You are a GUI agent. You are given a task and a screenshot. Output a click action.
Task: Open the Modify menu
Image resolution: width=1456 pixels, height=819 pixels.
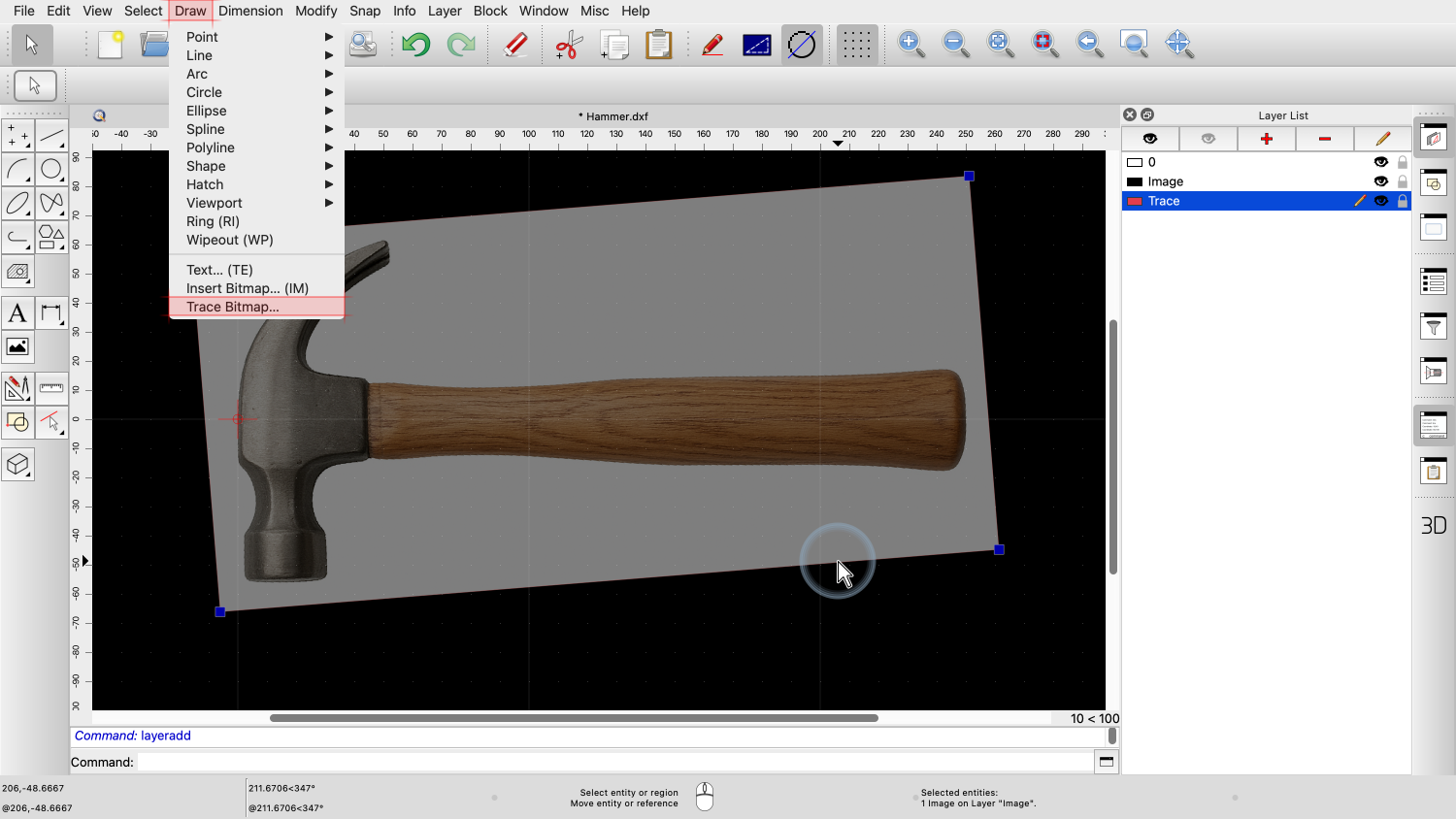[315, 11]
